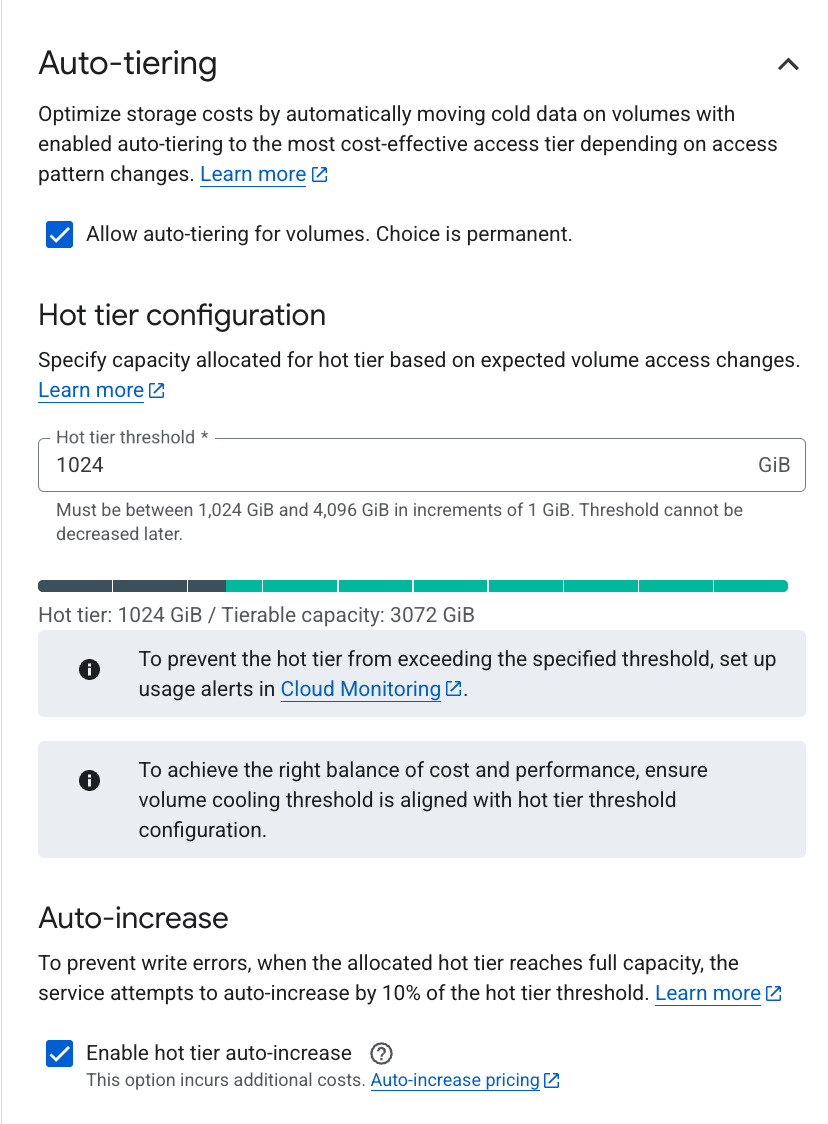Uncheck Allow auto-tiering for volumes checkbox
The width and height of the screenshot is (828, 1124).
point(60,234)
